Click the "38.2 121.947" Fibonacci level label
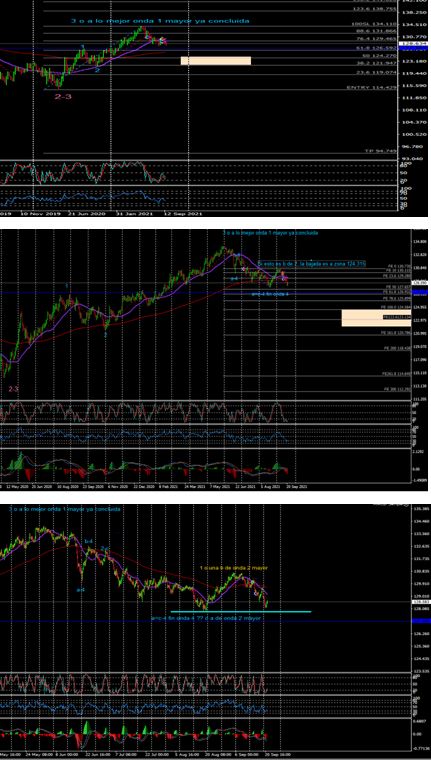 (x=376, y=63)
